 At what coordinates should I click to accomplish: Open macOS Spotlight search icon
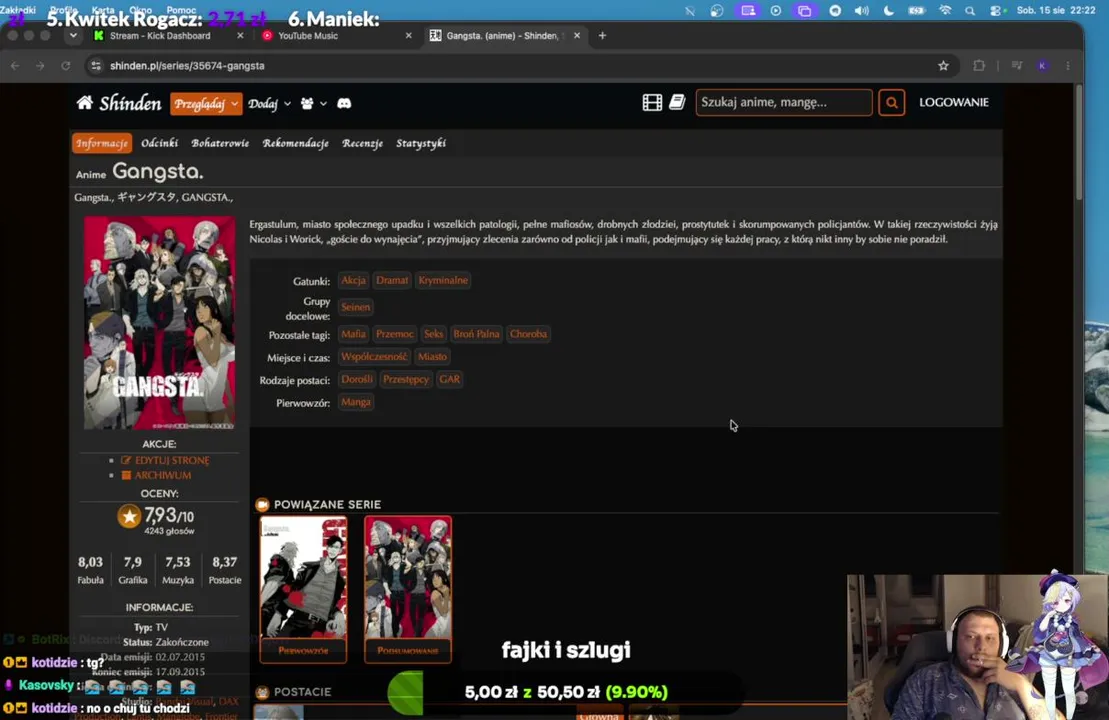pos(970,11)
